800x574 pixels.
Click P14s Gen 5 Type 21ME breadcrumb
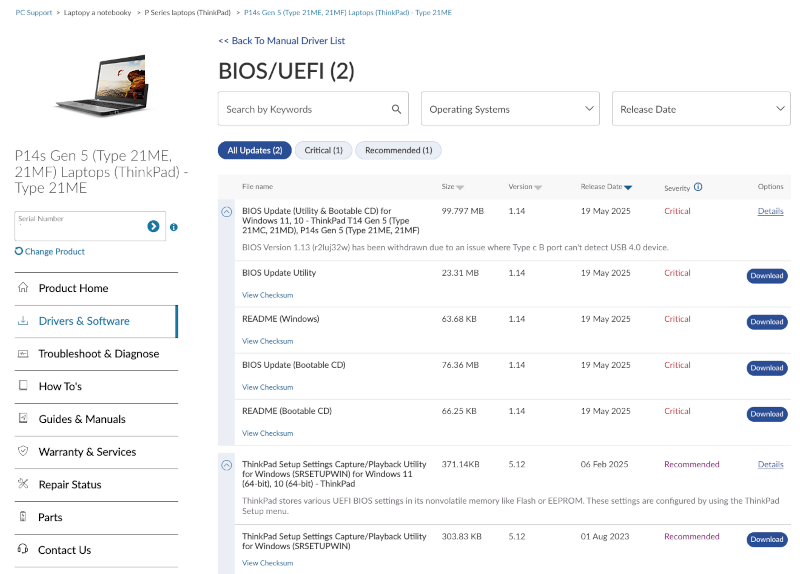click(x=348, y=12)
